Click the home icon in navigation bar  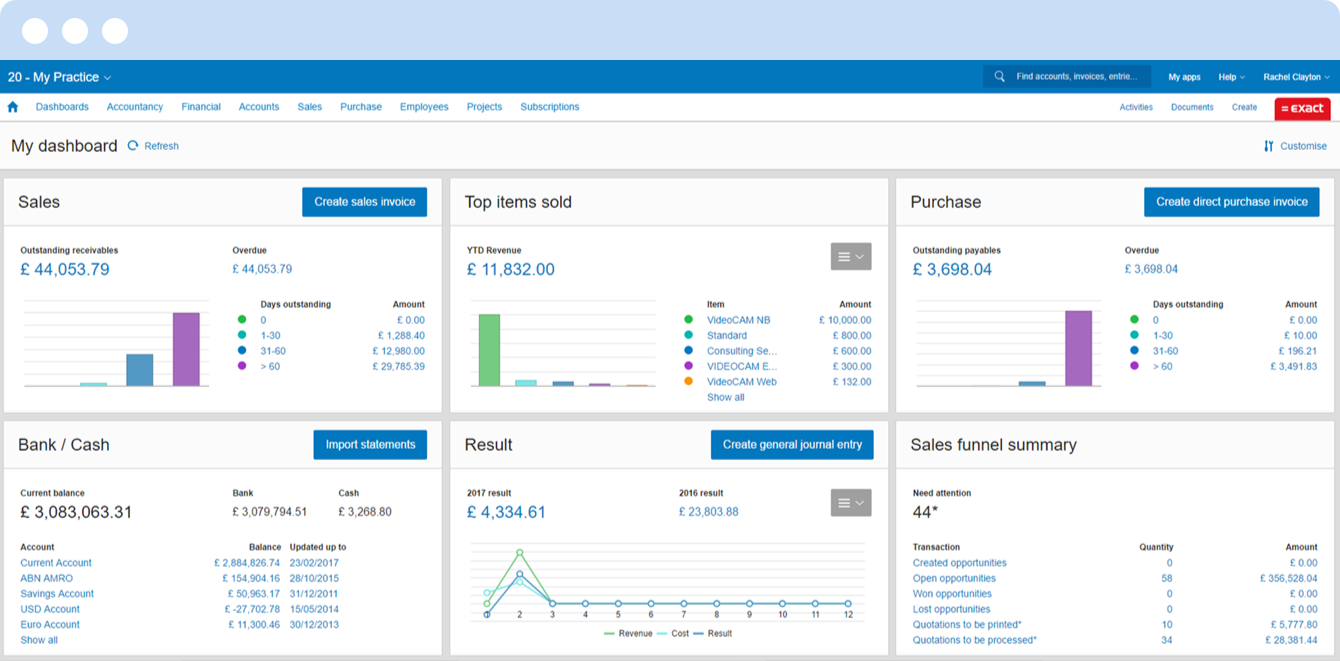point(13,107)
